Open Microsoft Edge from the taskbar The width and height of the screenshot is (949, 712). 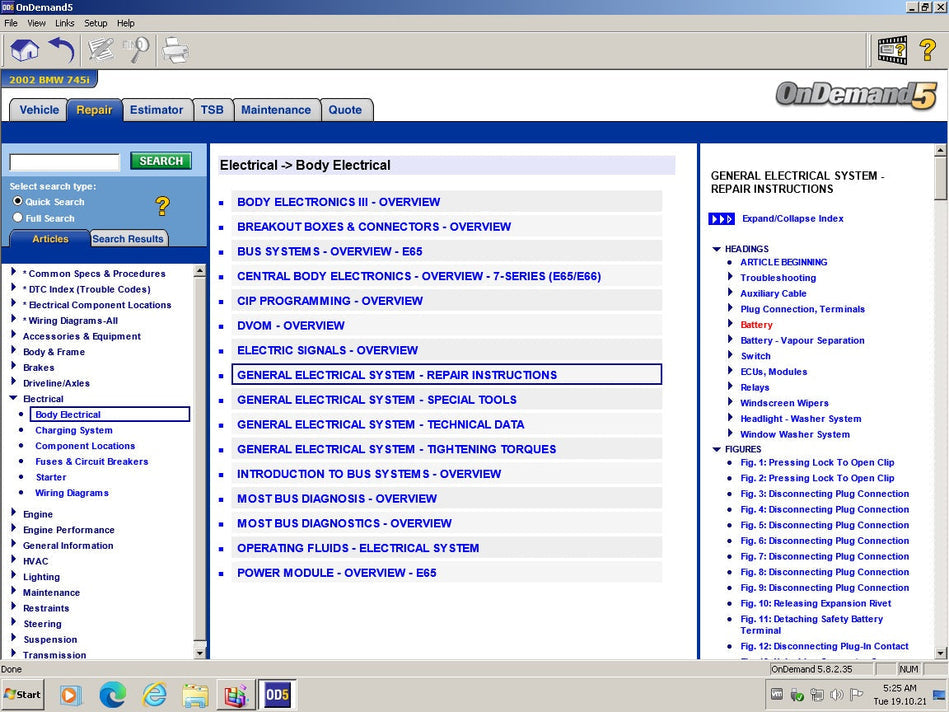tap(112, 694)
